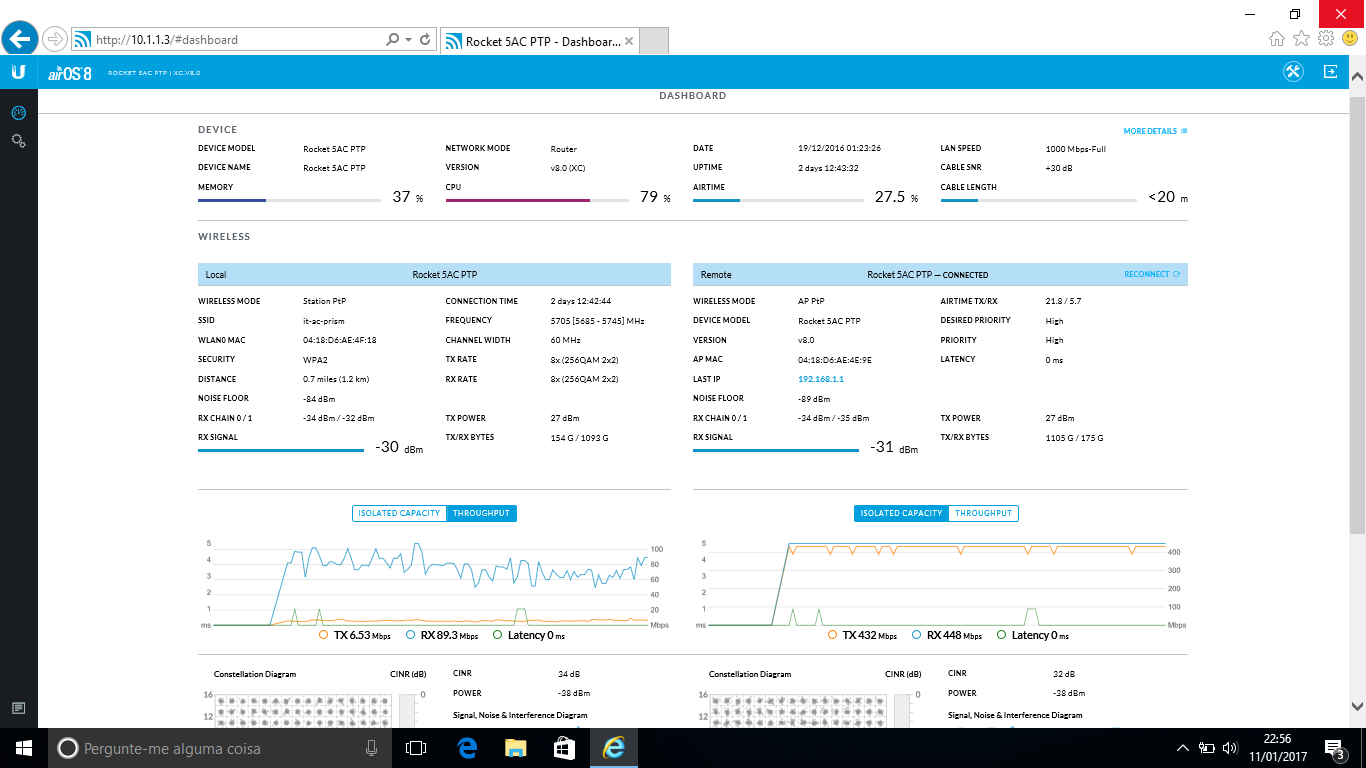
Task: Toggle the TX 432 Mbps legend series
Action: click(862, 635)
